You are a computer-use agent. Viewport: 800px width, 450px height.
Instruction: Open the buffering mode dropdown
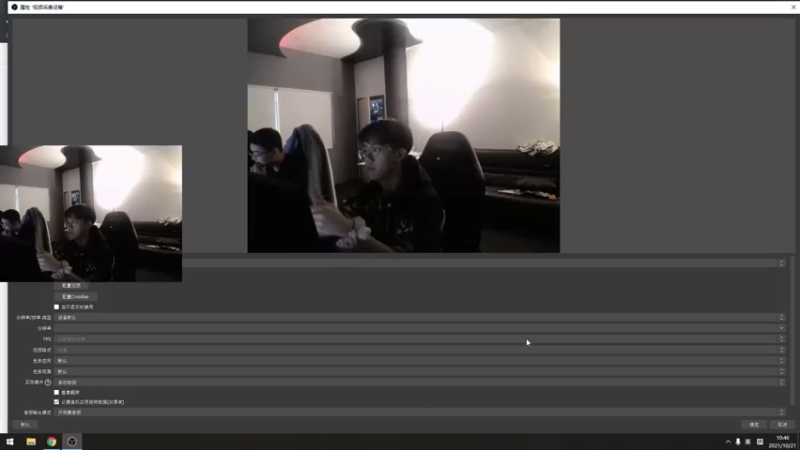(x=419, y=382)
